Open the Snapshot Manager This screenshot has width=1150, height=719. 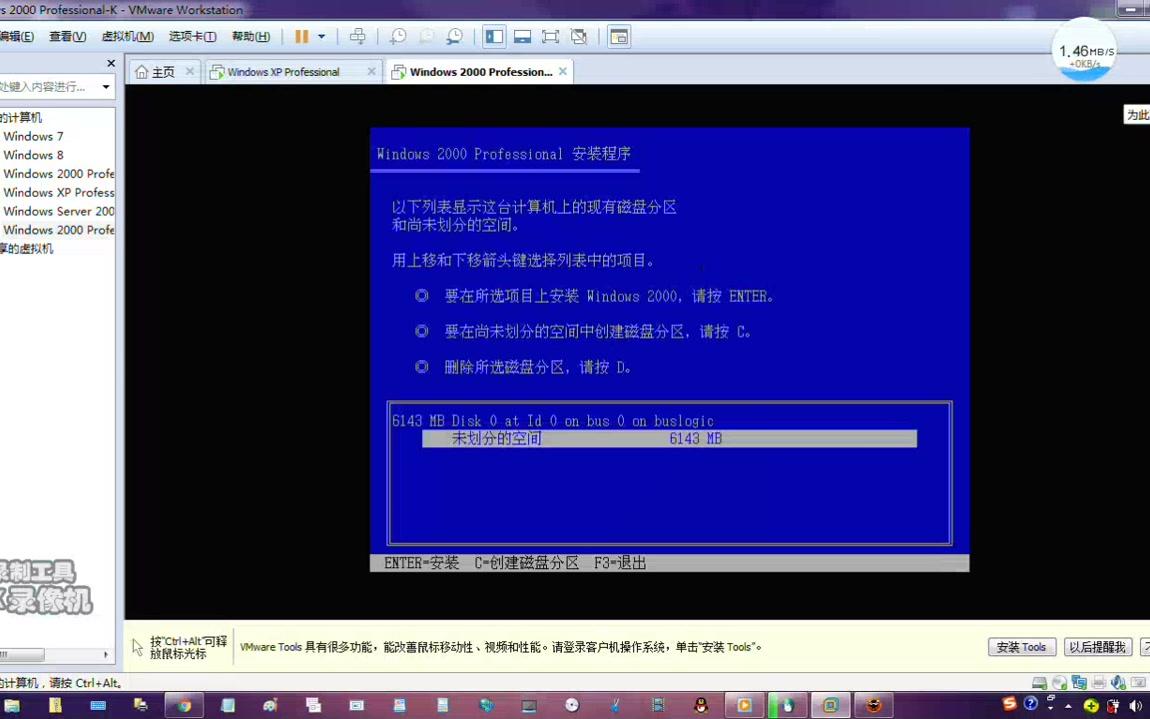click(454, 36)
